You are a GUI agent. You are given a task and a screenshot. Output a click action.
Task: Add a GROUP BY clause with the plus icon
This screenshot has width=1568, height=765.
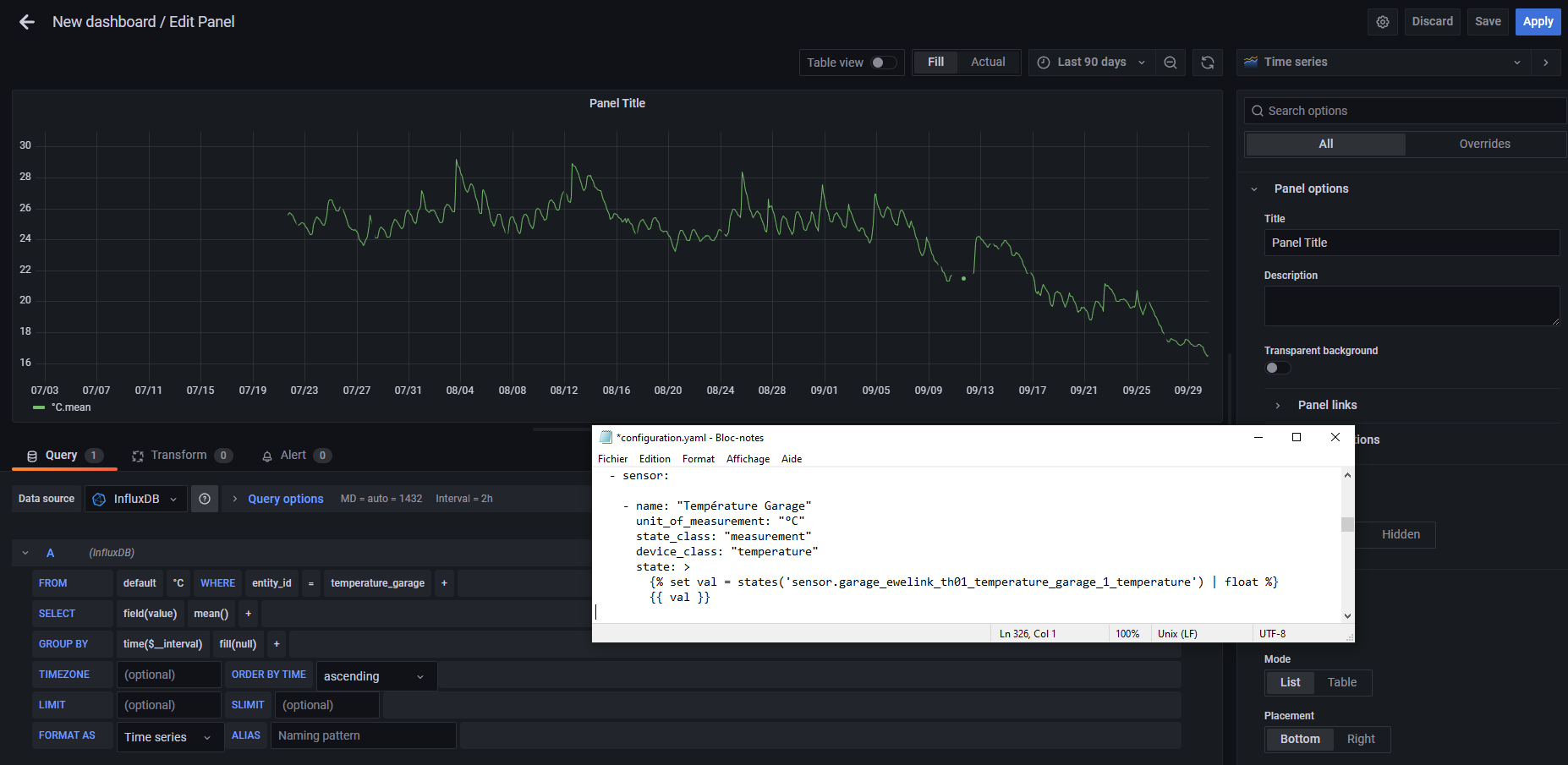[x=277, y=644]
